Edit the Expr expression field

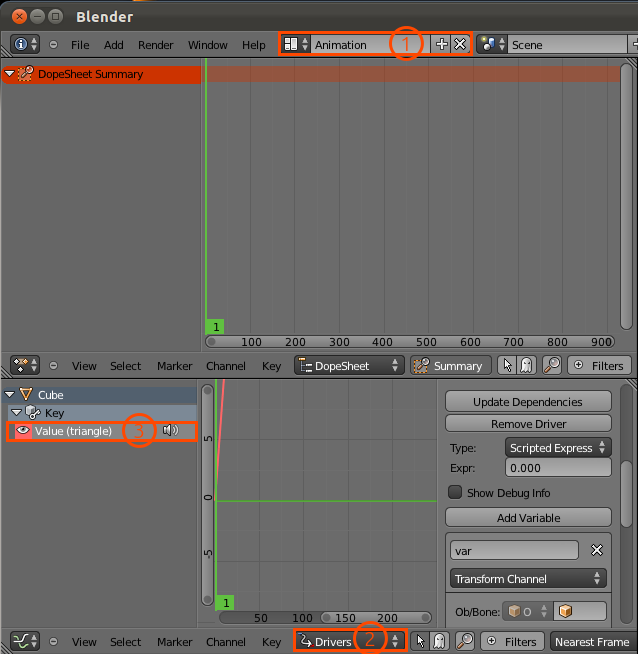click(558, 468)
